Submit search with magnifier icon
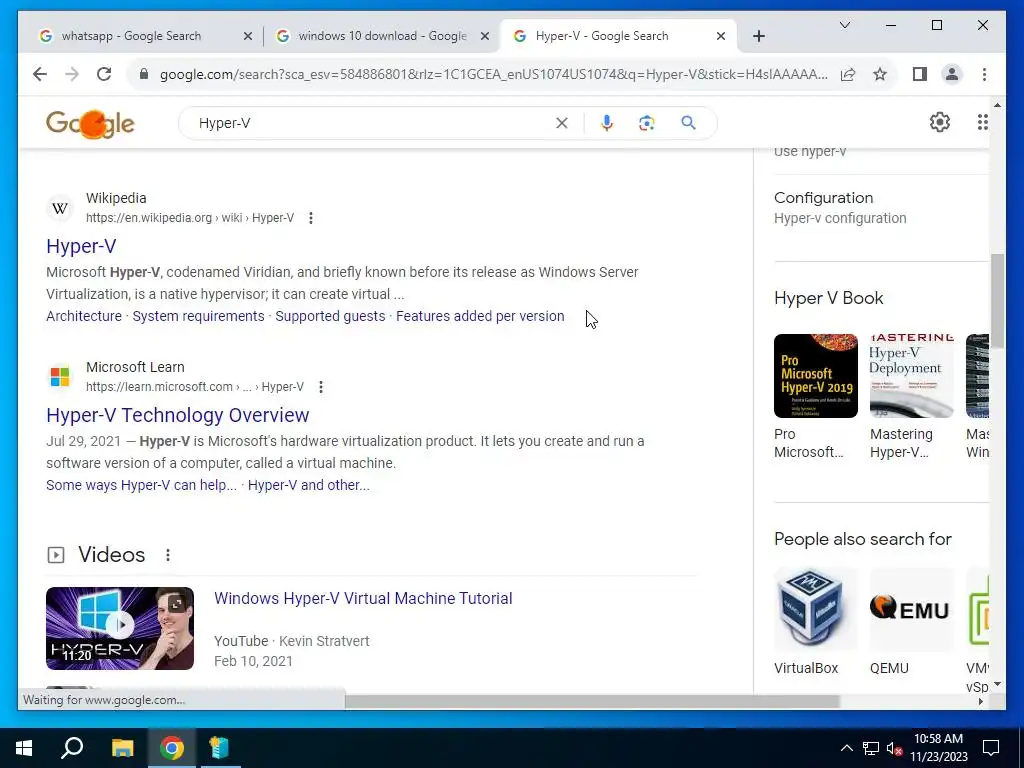Screen dimensions: 1024x768 (688, 123)
